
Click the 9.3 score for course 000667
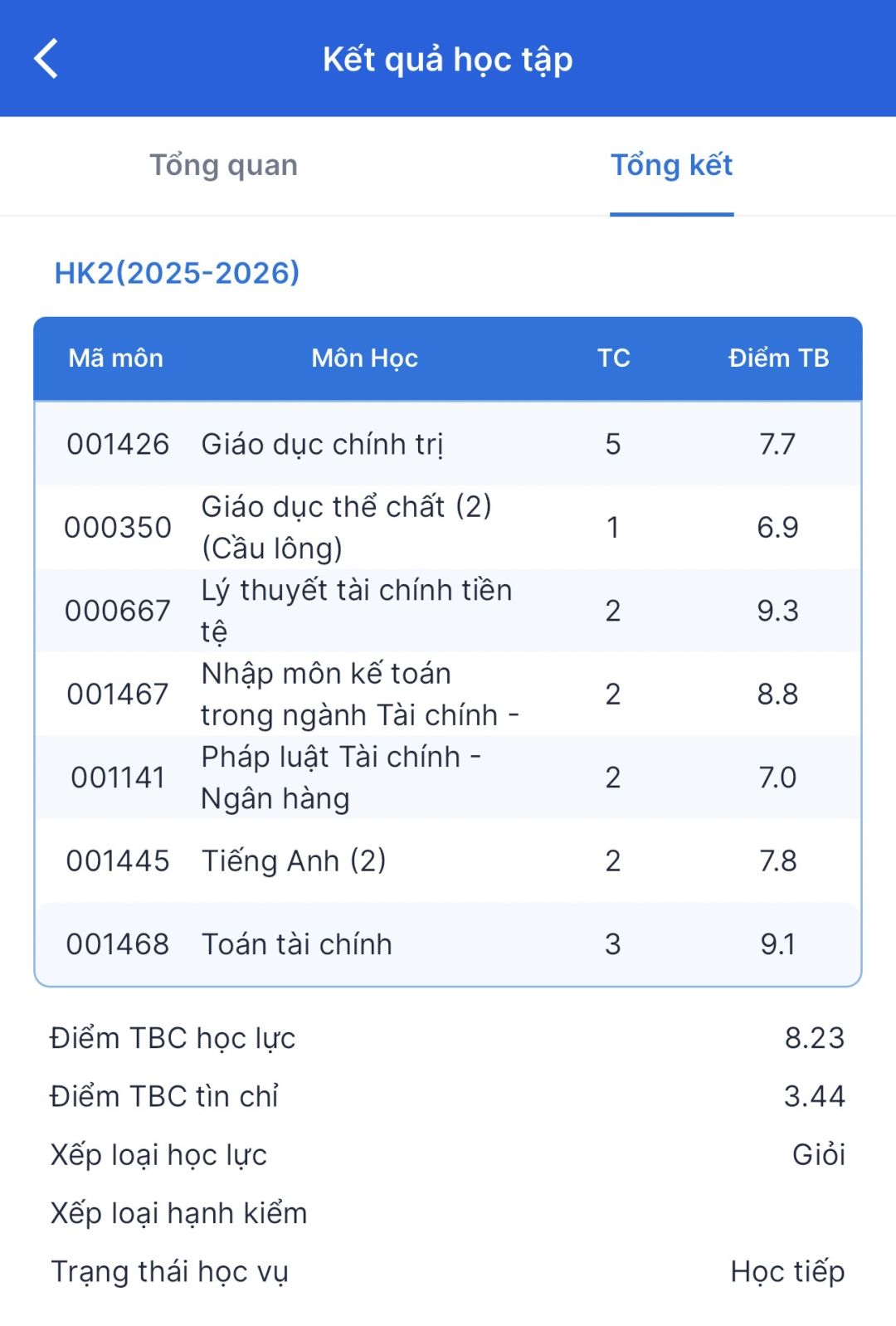(777, 611)
